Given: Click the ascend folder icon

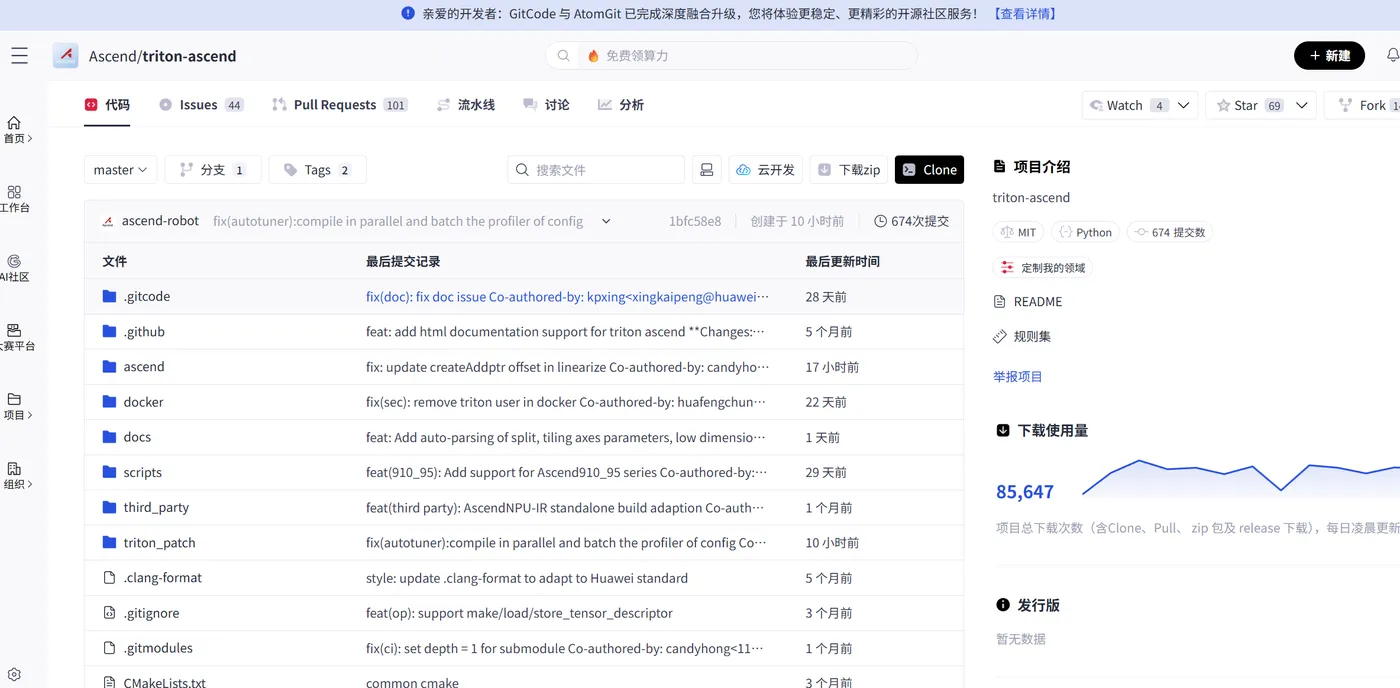Looking at the screenshot, I should (110, 366).
